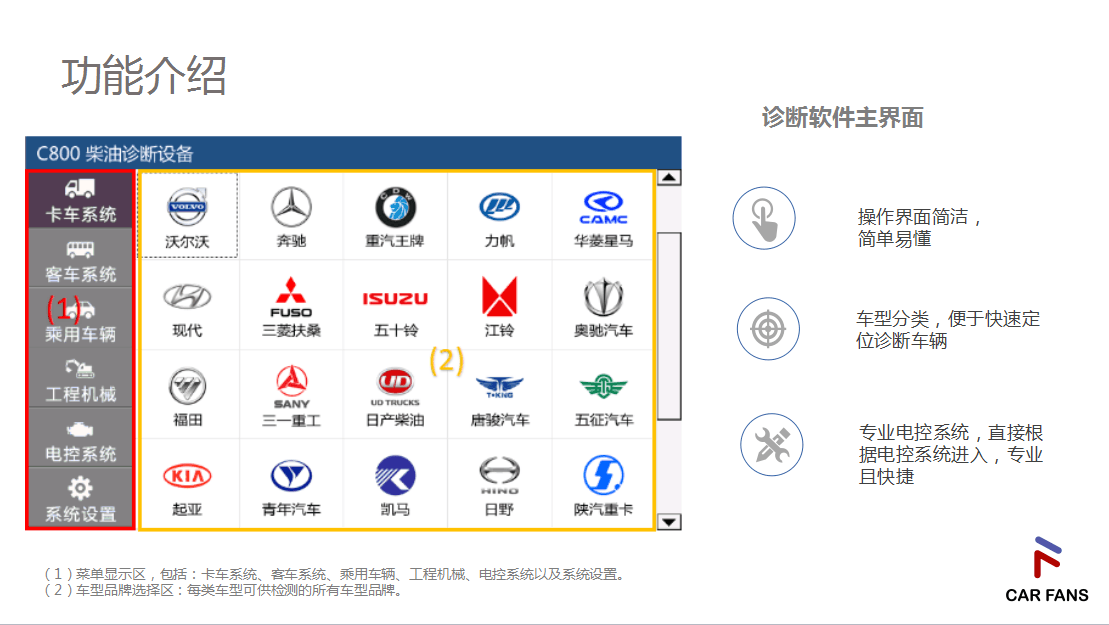Click the 专业电控系统 description text

pos(951,455)
